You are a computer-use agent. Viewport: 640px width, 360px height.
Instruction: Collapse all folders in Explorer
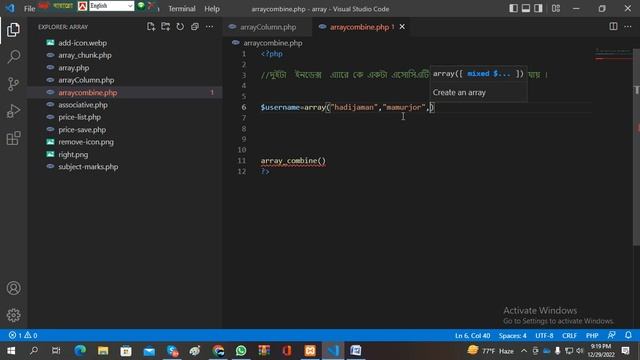(195, 27)
